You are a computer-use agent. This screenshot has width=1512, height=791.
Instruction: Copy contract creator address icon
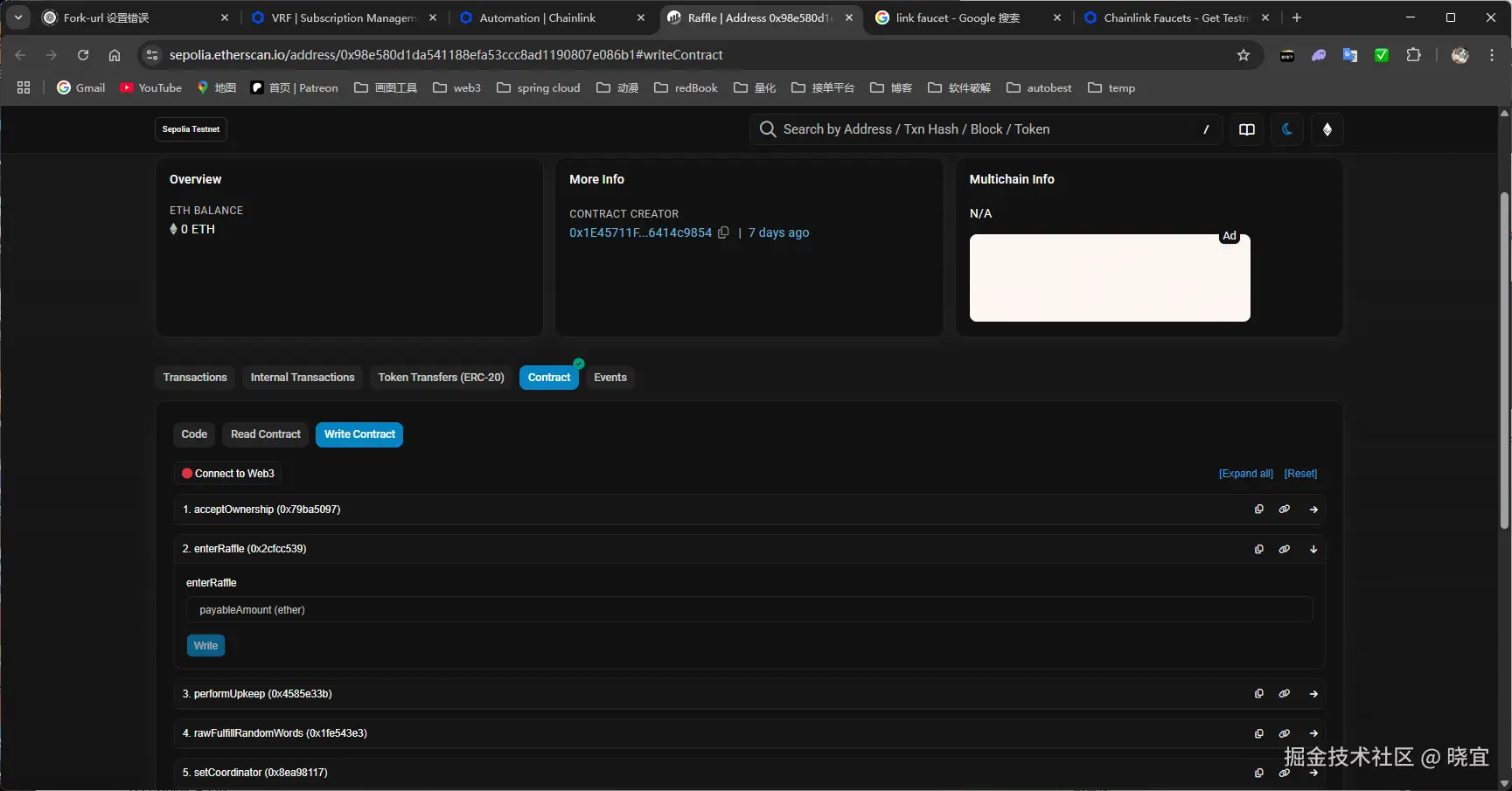[x=723, y=232]
